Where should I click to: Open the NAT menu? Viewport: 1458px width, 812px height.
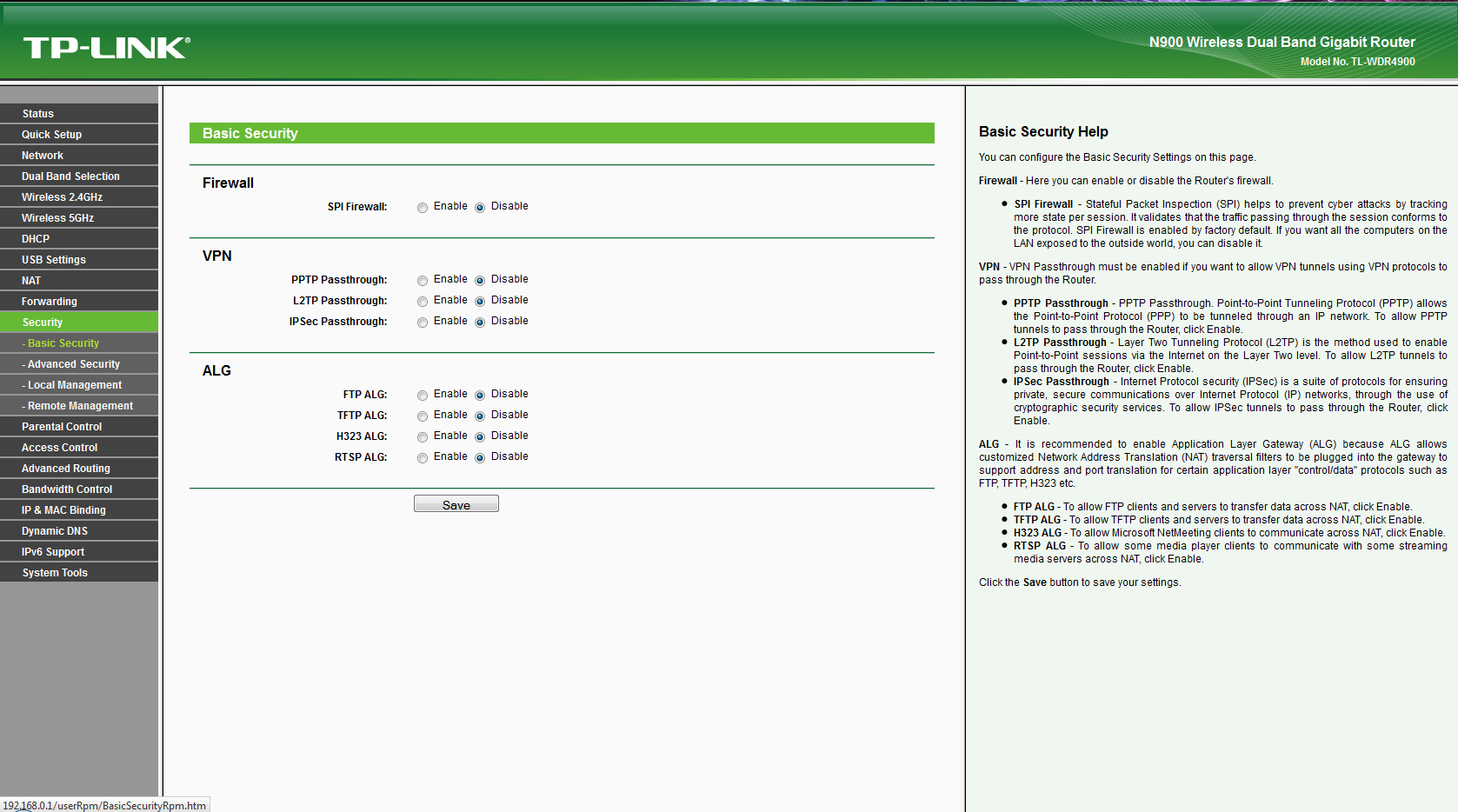click(x=79, y=281)
